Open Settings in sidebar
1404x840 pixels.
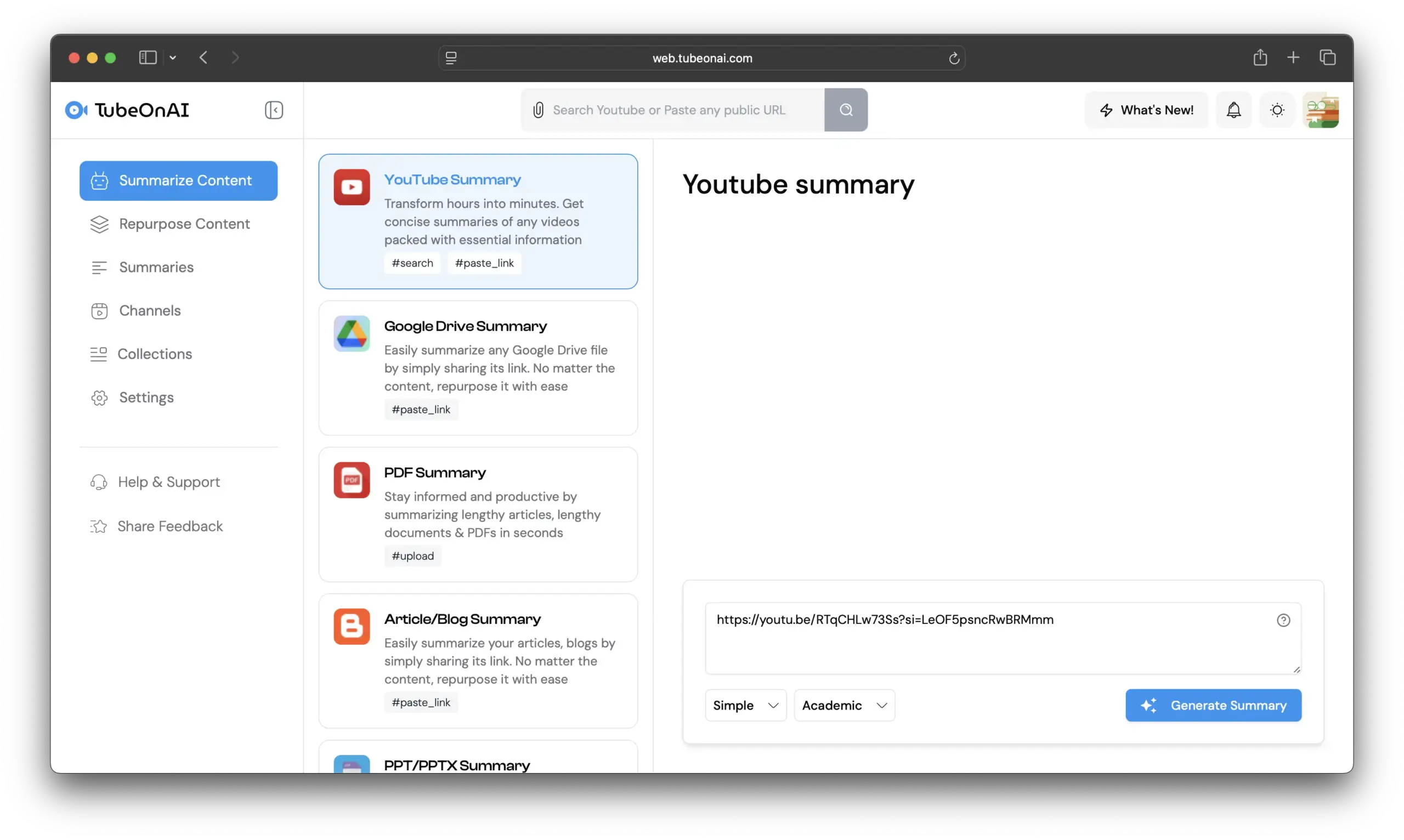point(178,398)
